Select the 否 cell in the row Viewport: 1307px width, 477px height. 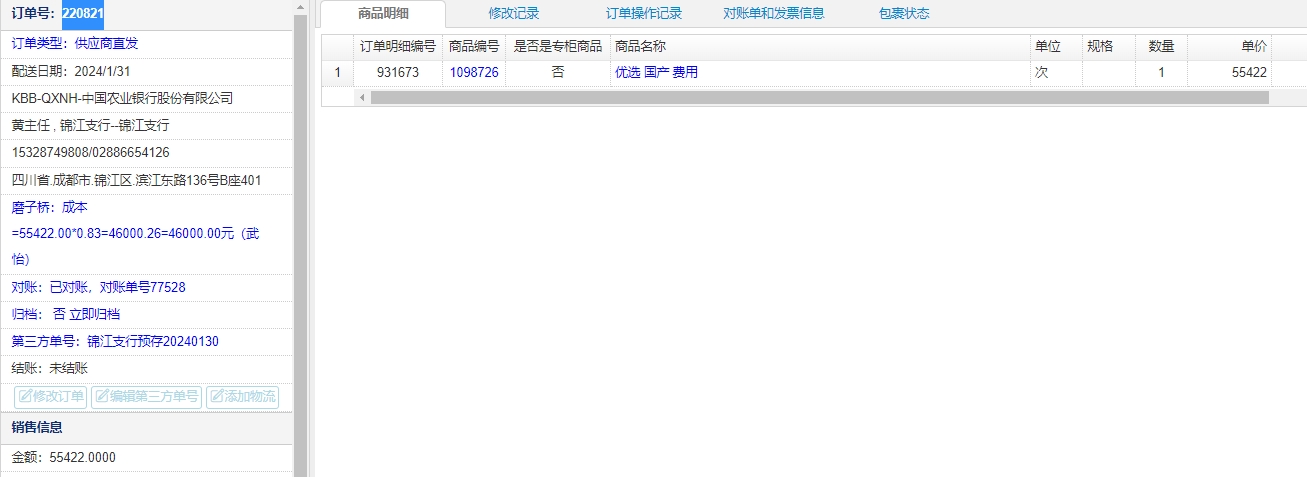click(558, 72)
